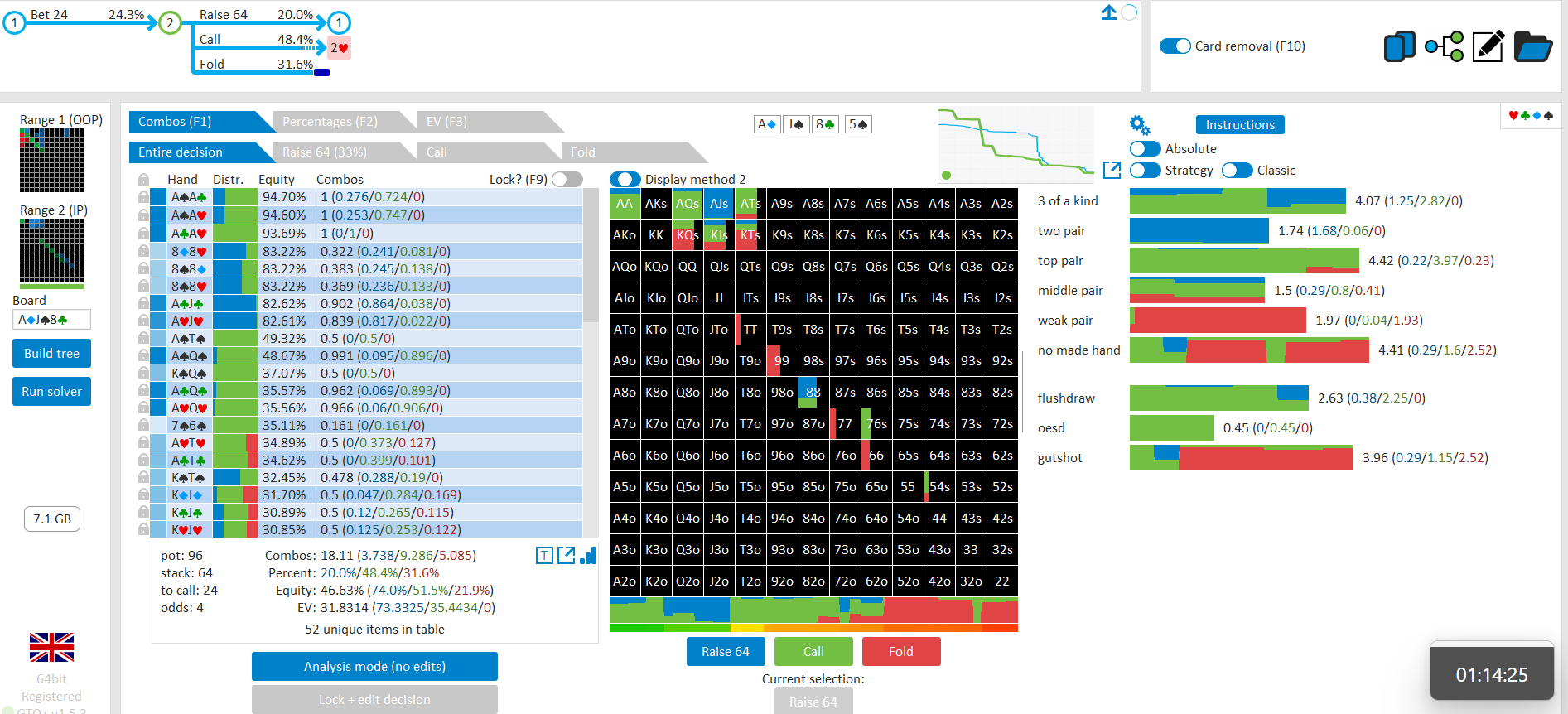Open the settings gears icon

1140,125
